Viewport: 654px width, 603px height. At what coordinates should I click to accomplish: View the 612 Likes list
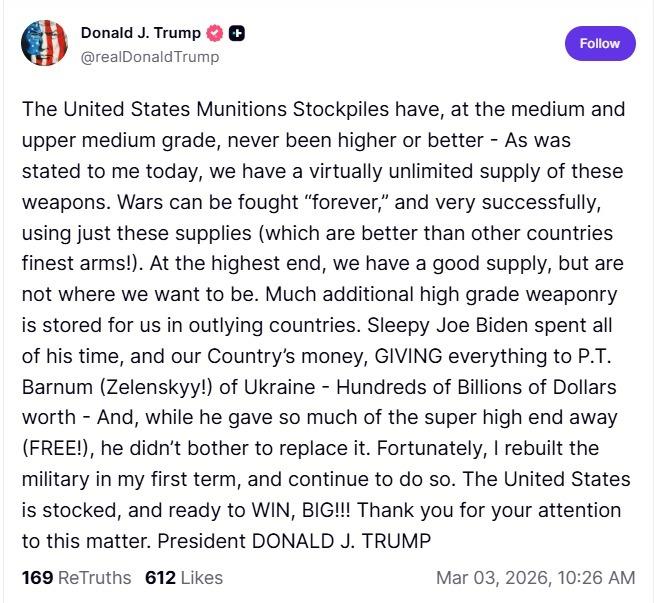(184, 577)
